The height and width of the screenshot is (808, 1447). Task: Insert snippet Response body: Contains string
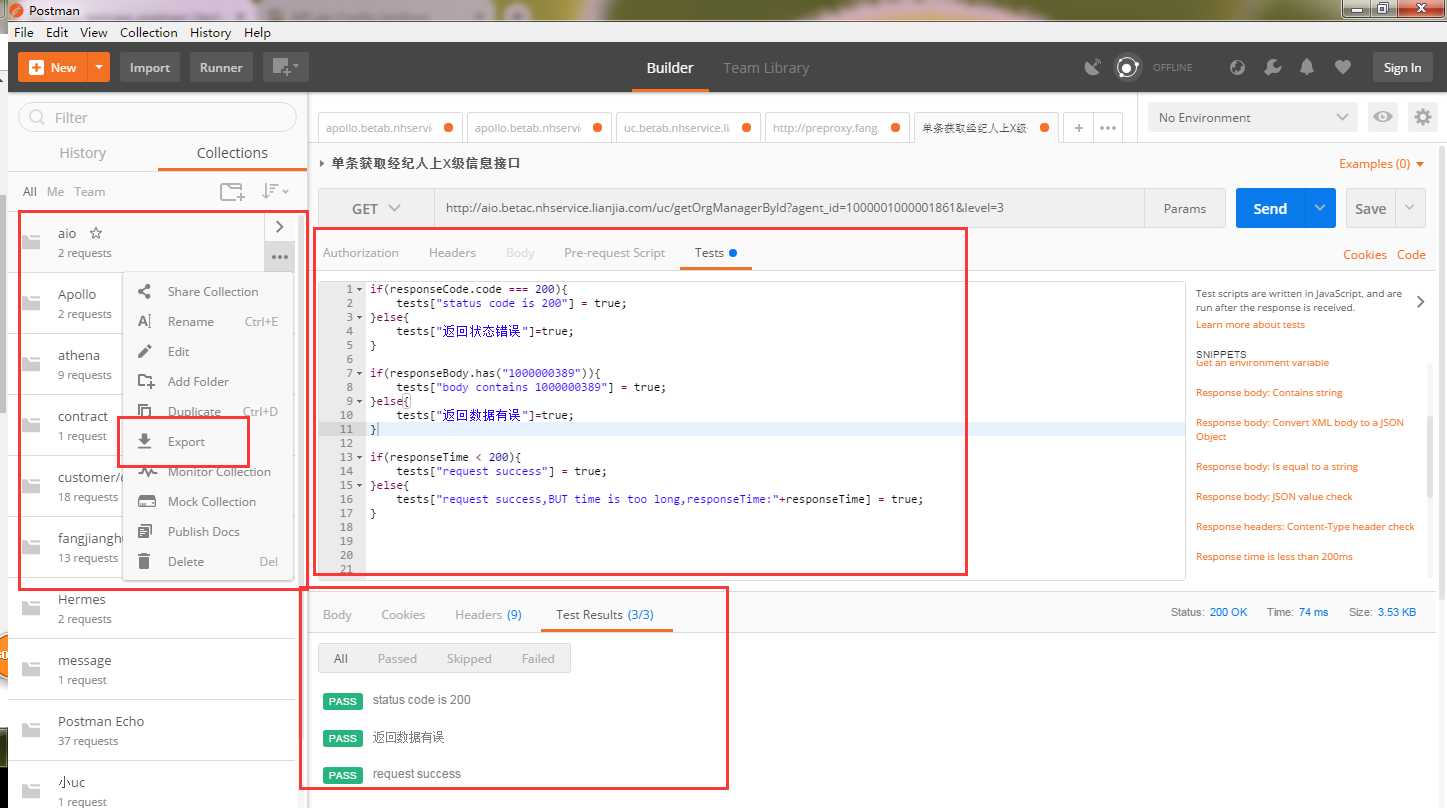pos(1269,393)
